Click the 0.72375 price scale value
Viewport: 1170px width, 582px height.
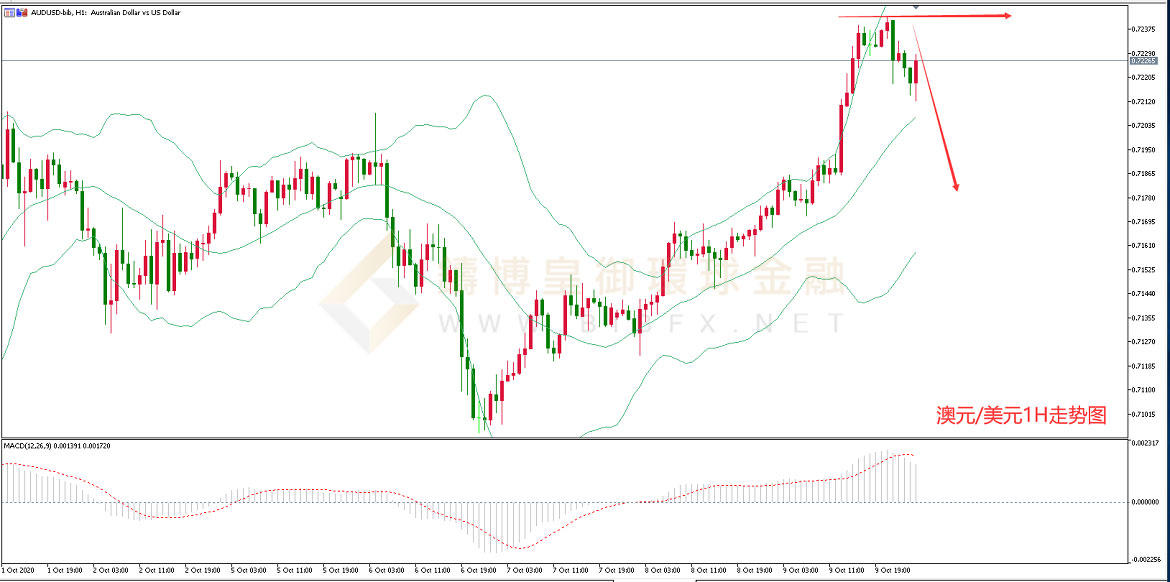(1144, 29)
